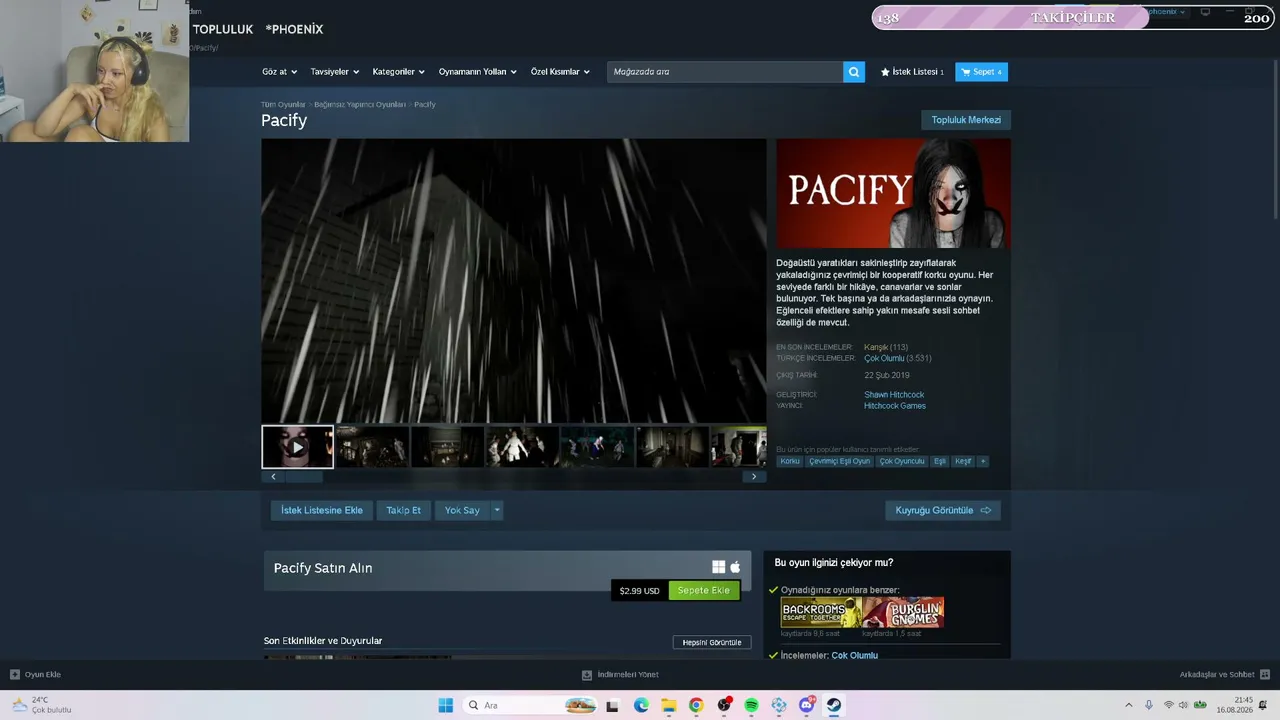Image resolution: width=1280 pixels, height=720 pixels.
Task: Open the Burglin' Gnomes game thumbnail
Action: 903,612
